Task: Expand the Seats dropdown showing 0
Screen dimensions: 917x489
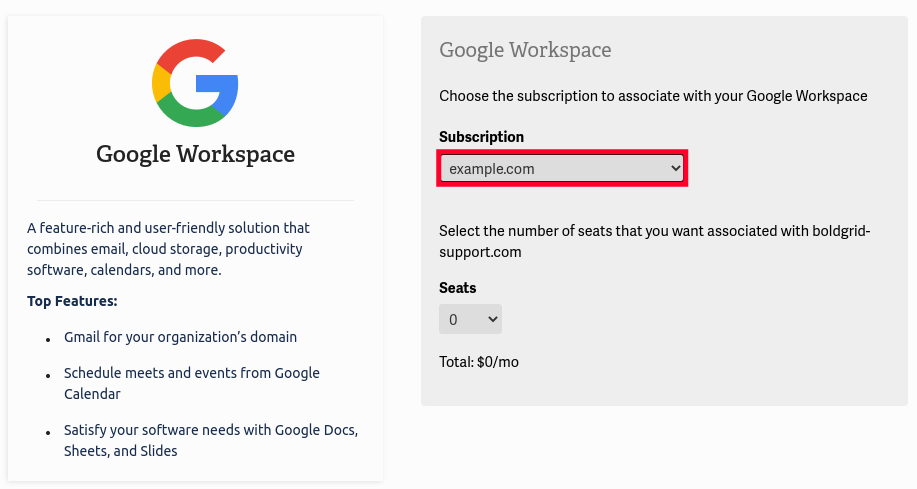Action: coord(470,320)
